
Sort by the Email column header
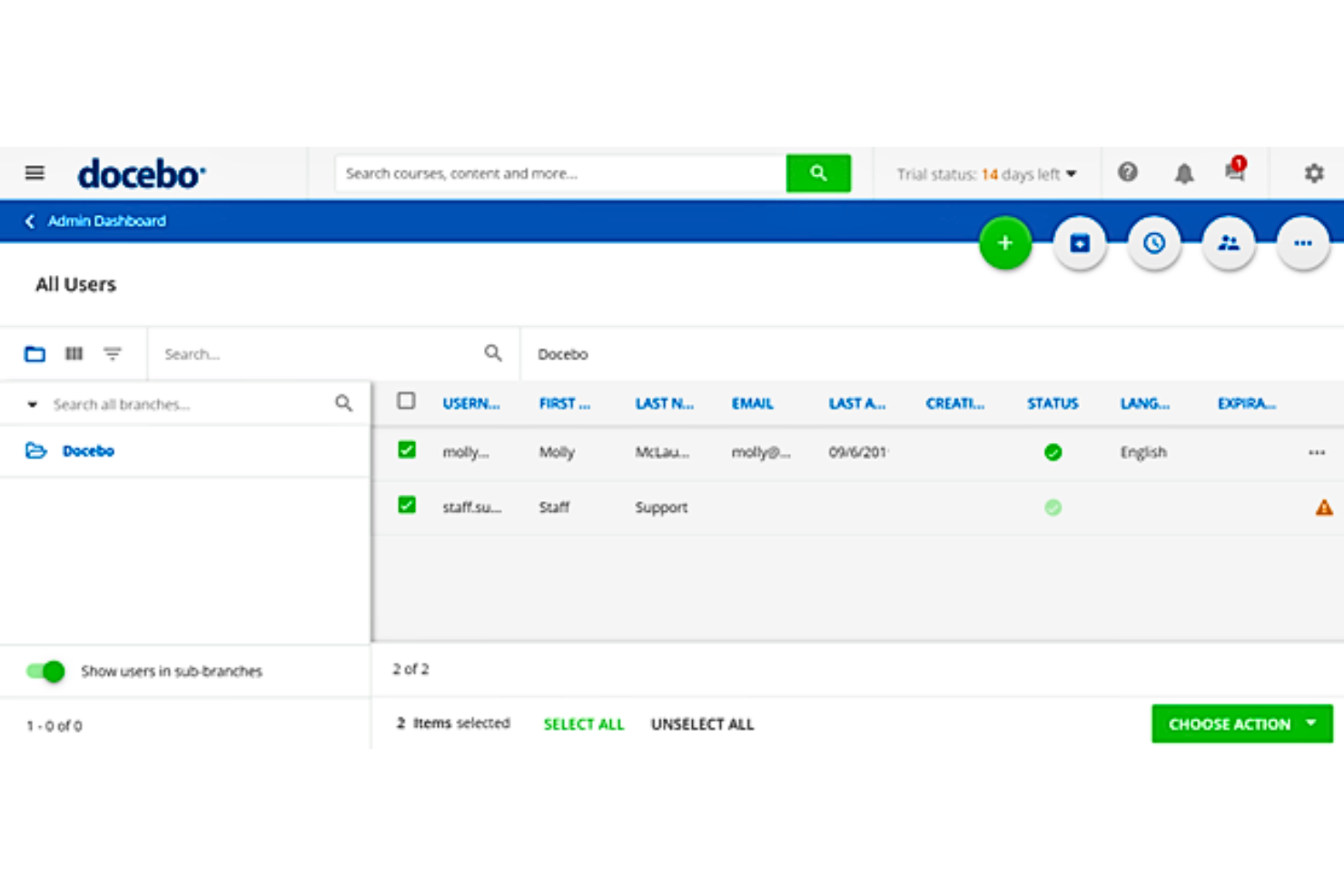pos(753,403)
